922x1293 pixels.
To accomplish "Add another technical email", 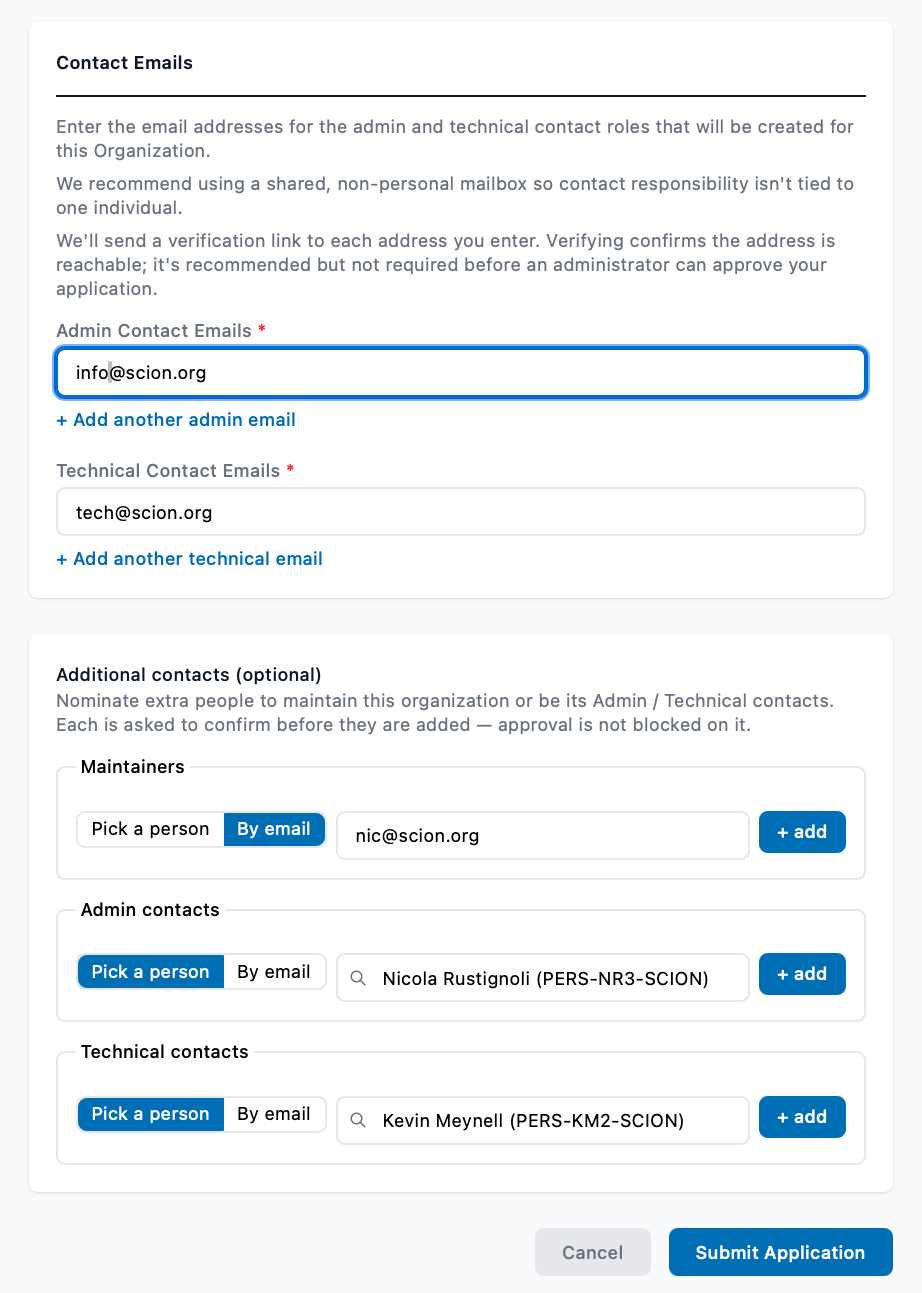I will (x=189, y=559).
